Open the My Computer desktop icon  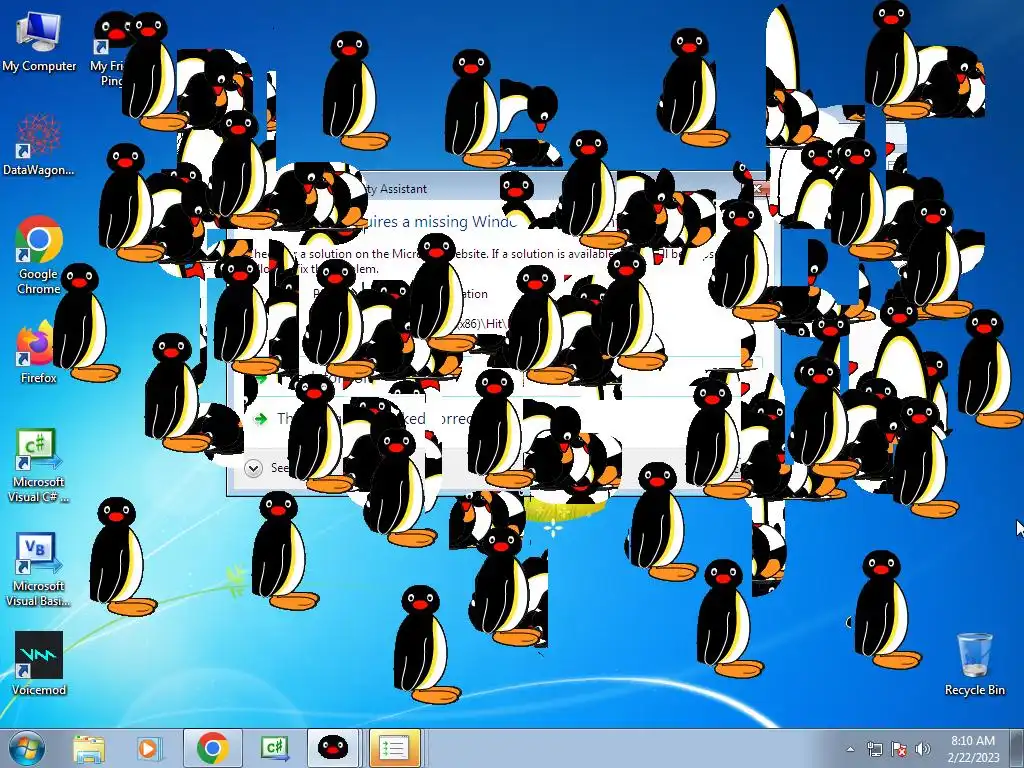pyautogui.click(x=39, y=40)
